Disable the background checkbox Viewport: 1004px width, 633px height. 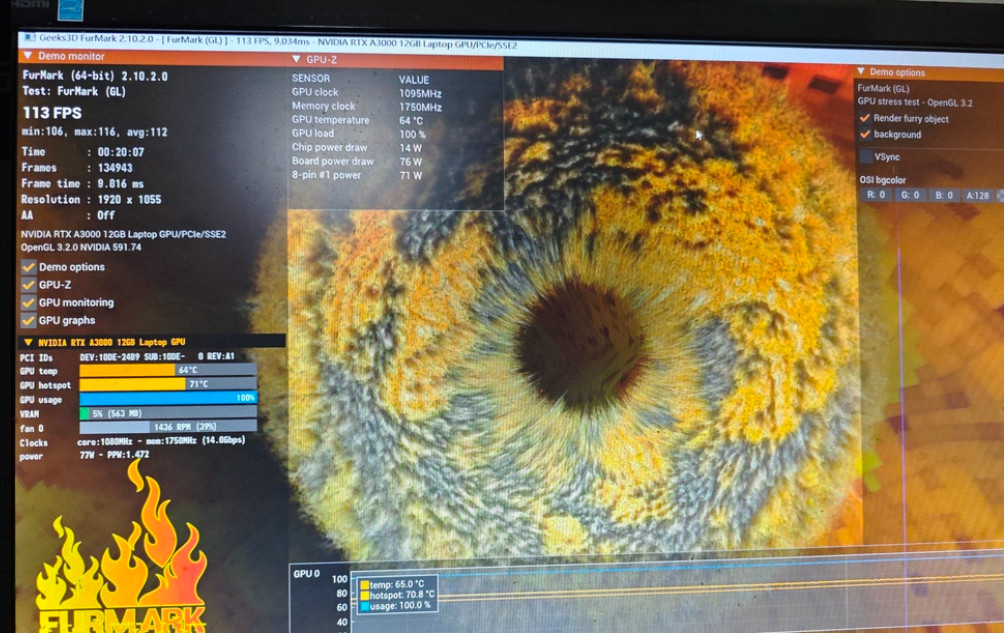(x=865, y=134)
